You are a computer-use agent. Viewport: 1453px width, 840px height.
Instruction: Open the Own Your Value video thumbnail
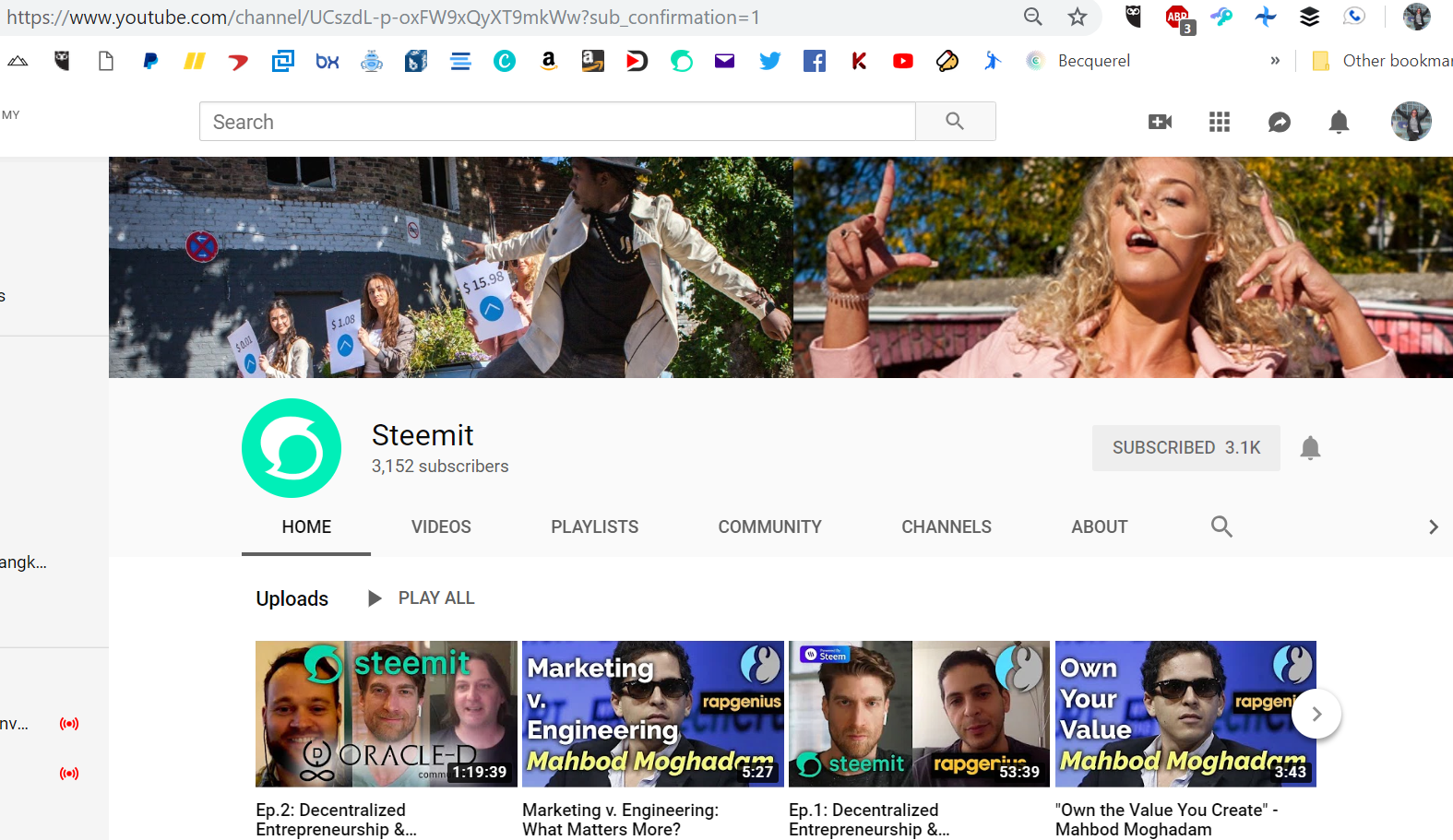[1185, 714]
